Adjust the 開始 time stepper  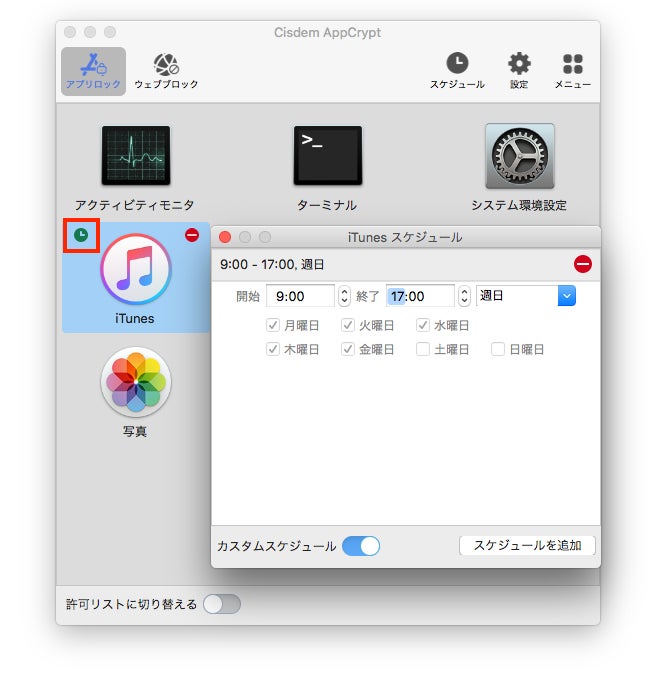tap(344, 296)
